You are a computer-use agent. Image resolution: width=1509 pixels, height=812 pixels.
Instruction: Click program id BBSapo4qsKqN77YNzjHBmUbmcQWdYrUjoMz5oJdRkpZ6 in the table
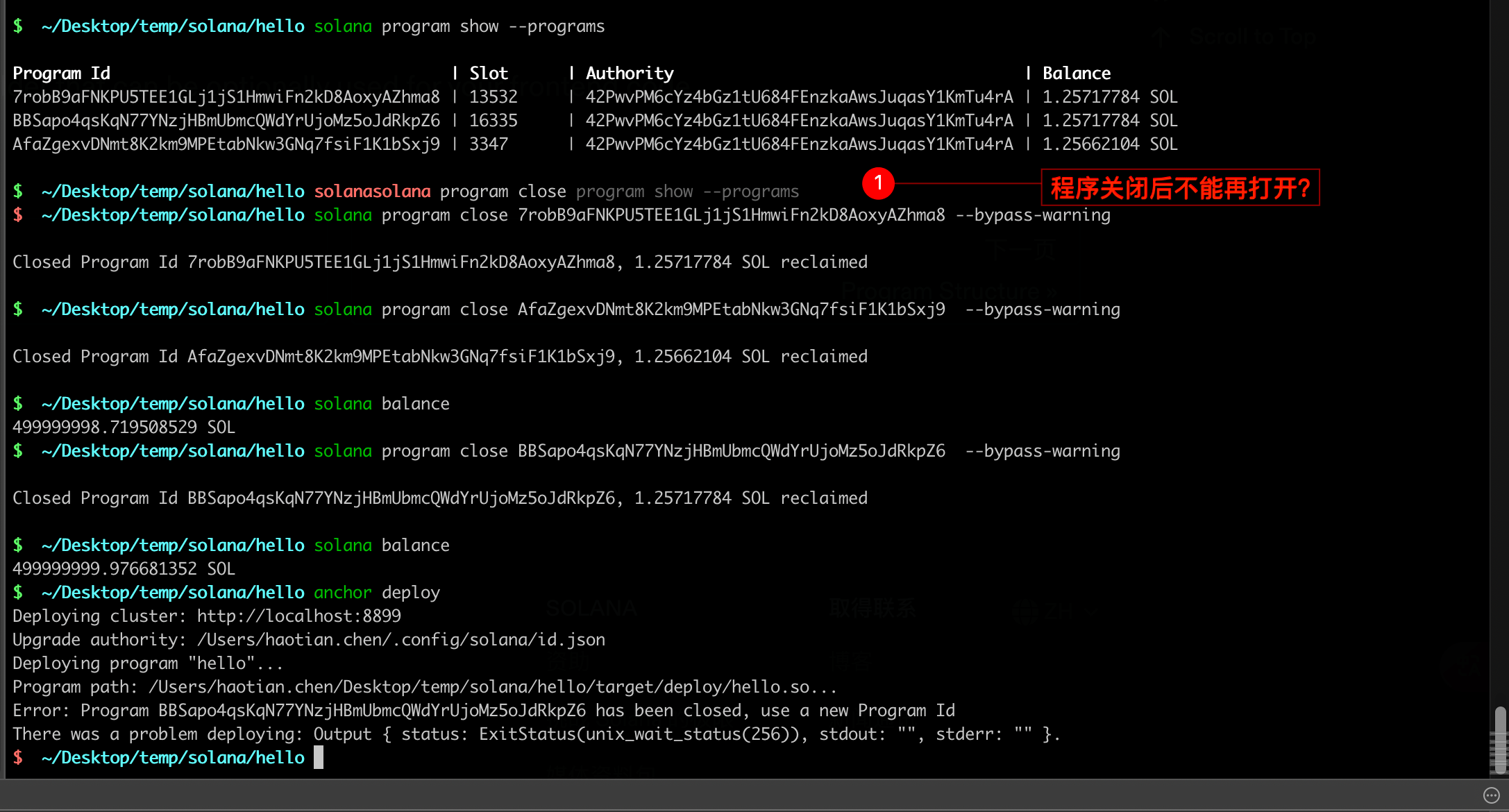(x=226, y=121)
